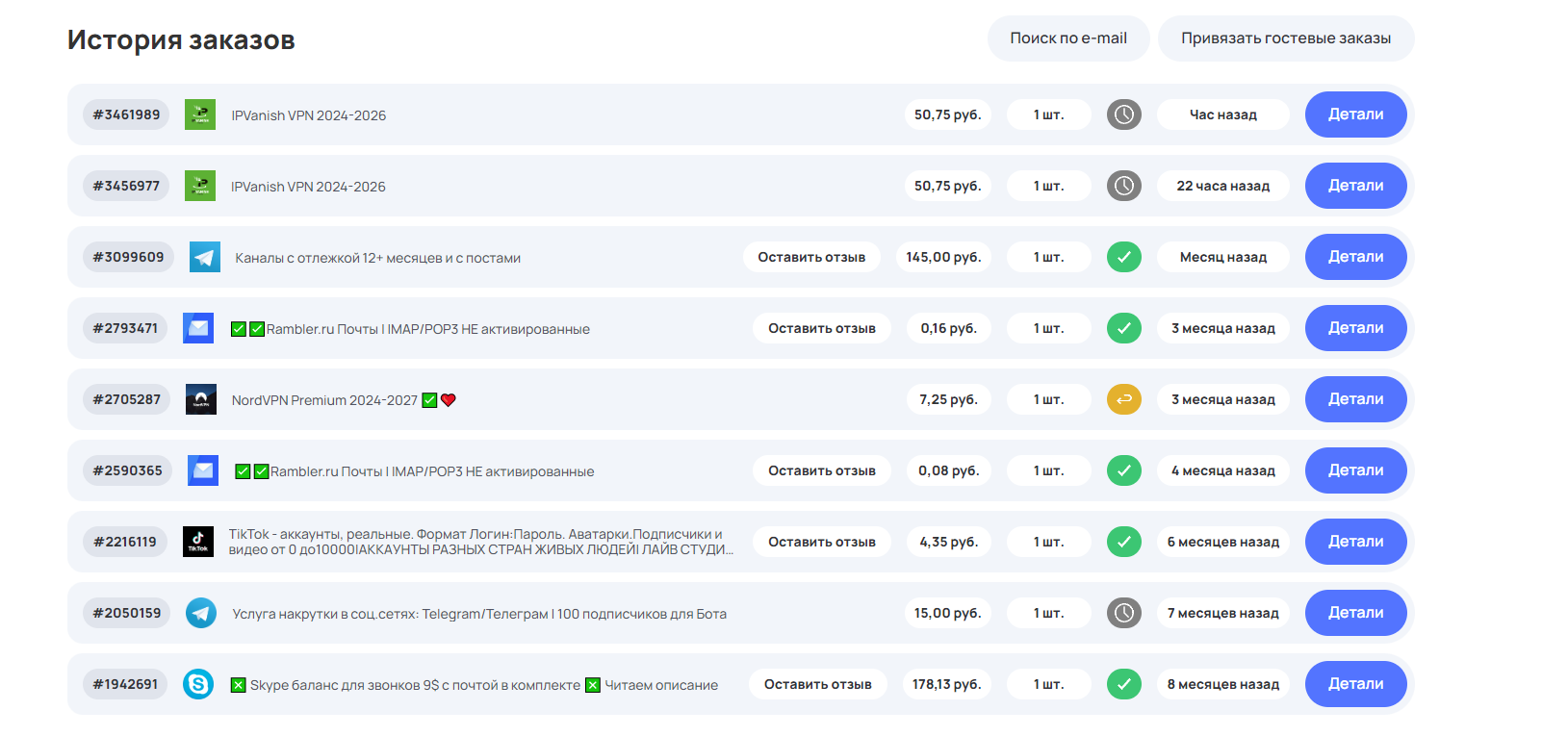The width and height of the screenshot is (1568, 736).
Task: Open the NordVPN Premium 2024-2027 product link
Action: coord(324,400)
